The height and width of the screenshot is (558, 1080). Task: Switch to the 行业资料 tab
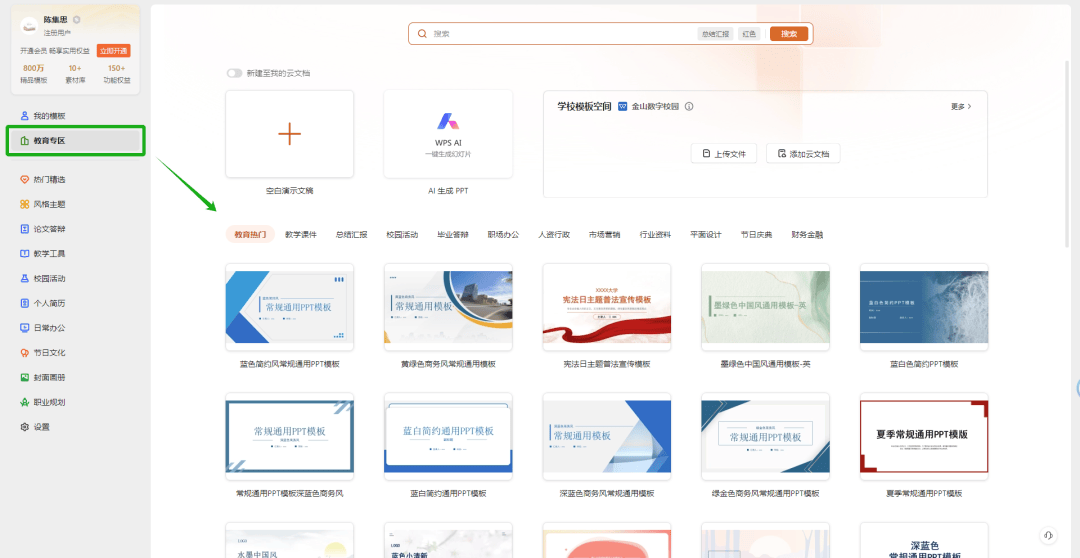[655, 234]
